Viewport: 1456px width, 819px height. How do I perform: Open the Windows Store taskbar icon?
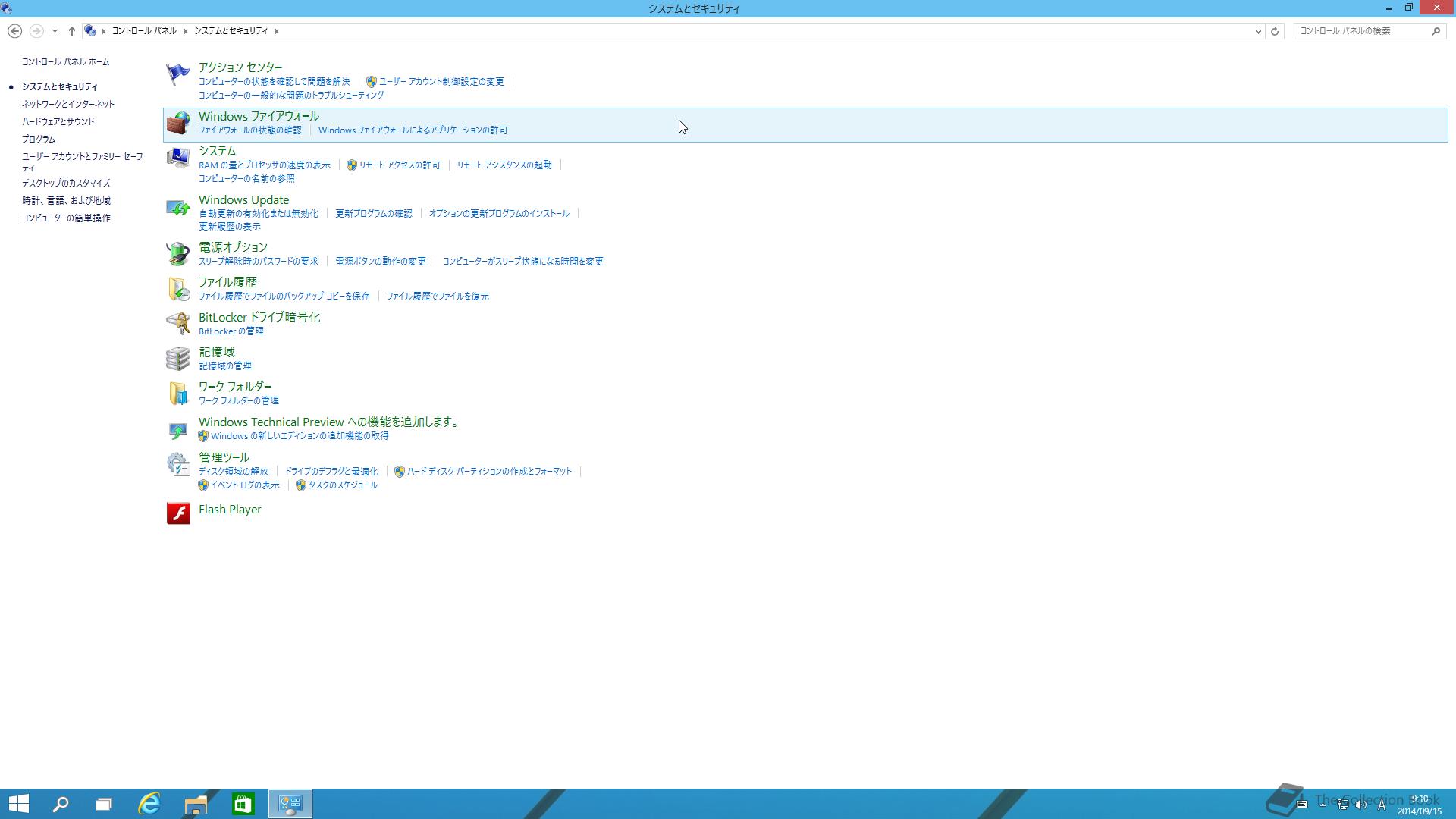point(243,804)
